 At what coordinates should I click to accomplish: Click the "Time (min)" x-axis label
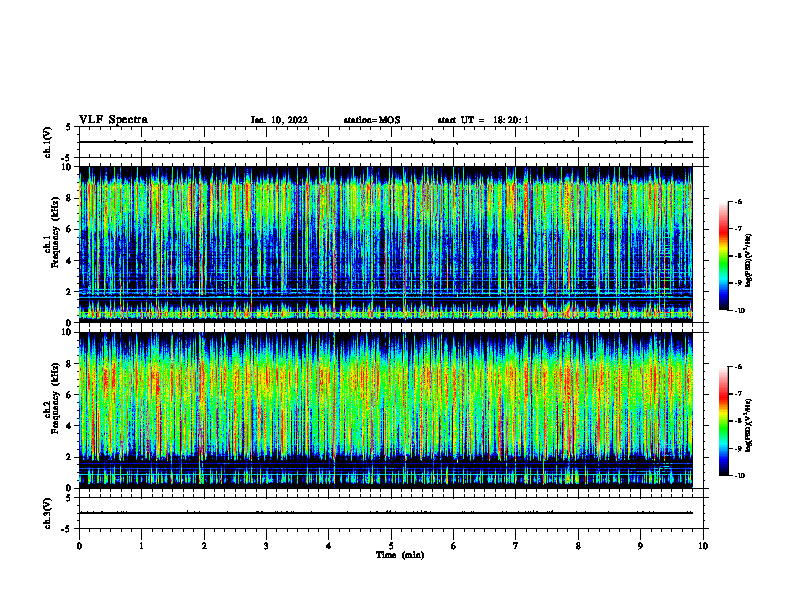point(400,555)
